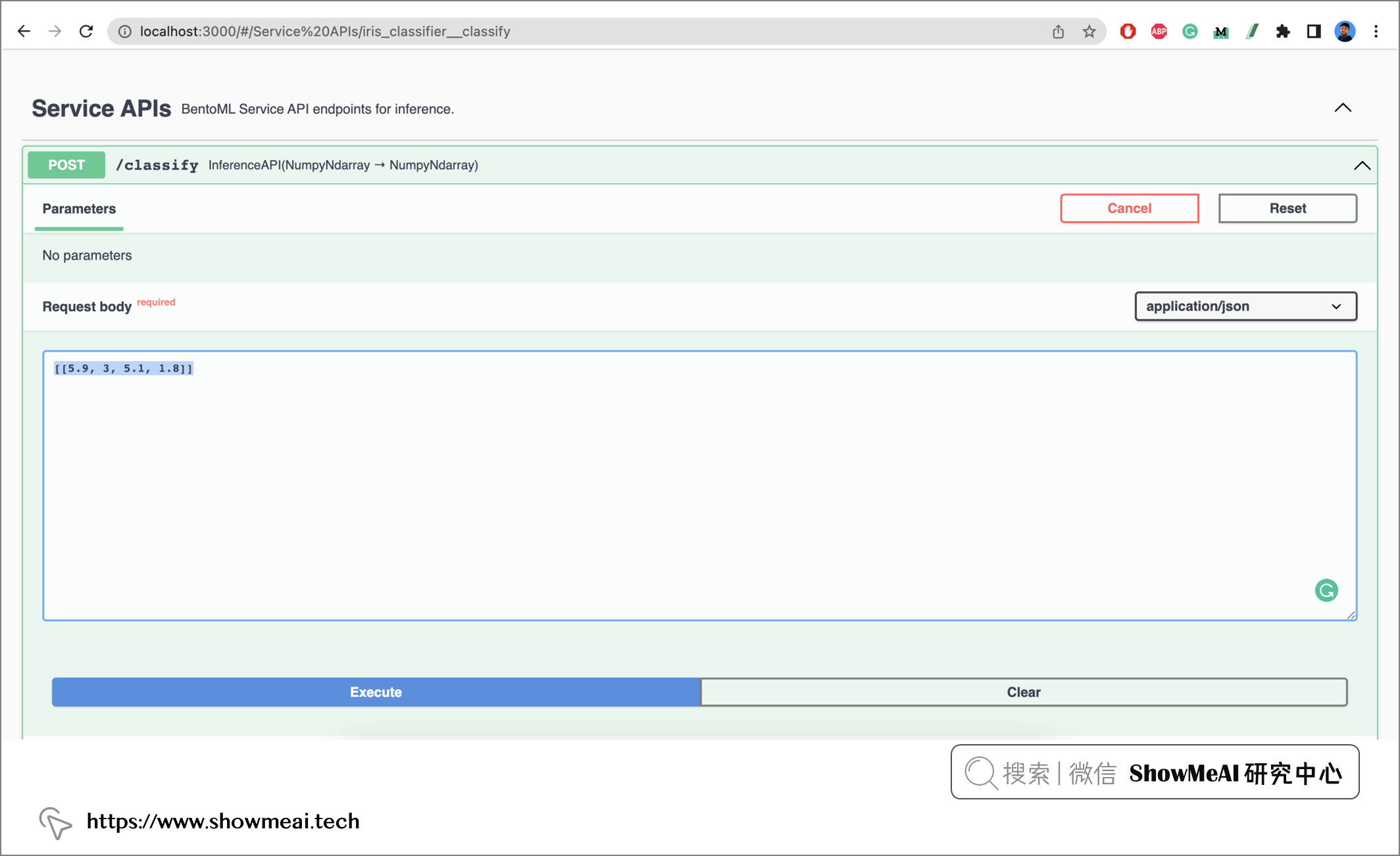This screenshot has width=1400, height=856.
Task: Click the browser back arrow
Action: pyautogui.click(x=24, y=31)
